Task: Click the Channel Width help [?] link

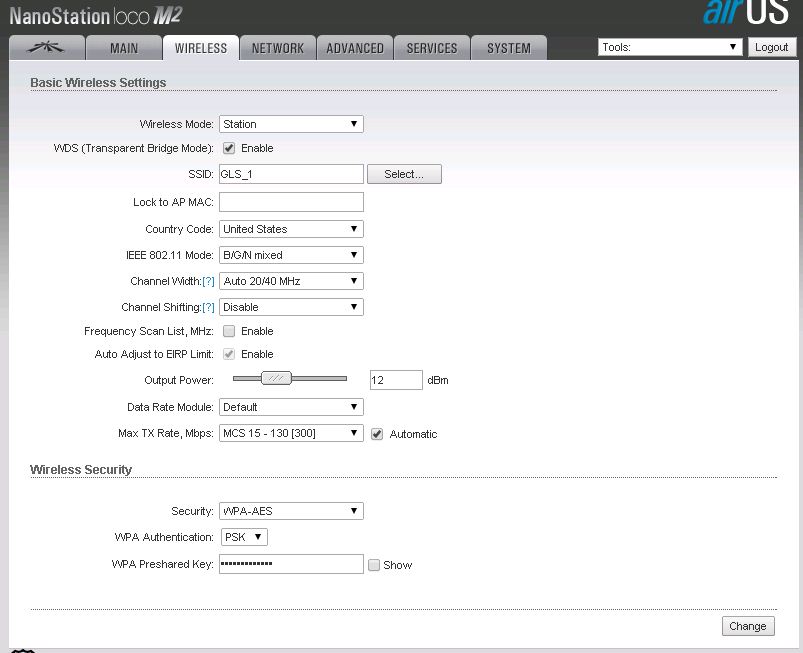Action: [208, 282]
